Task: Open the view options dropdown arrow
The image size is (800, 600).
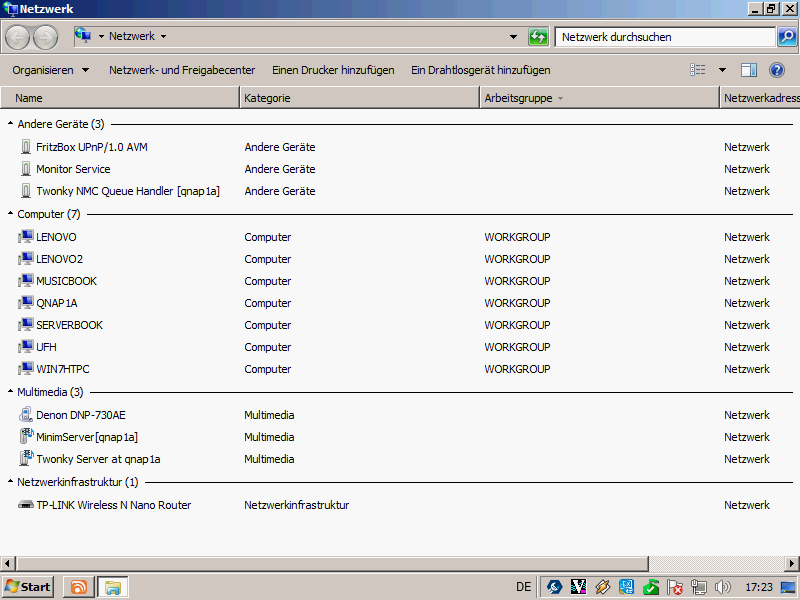Action: [x=722, y=70]
